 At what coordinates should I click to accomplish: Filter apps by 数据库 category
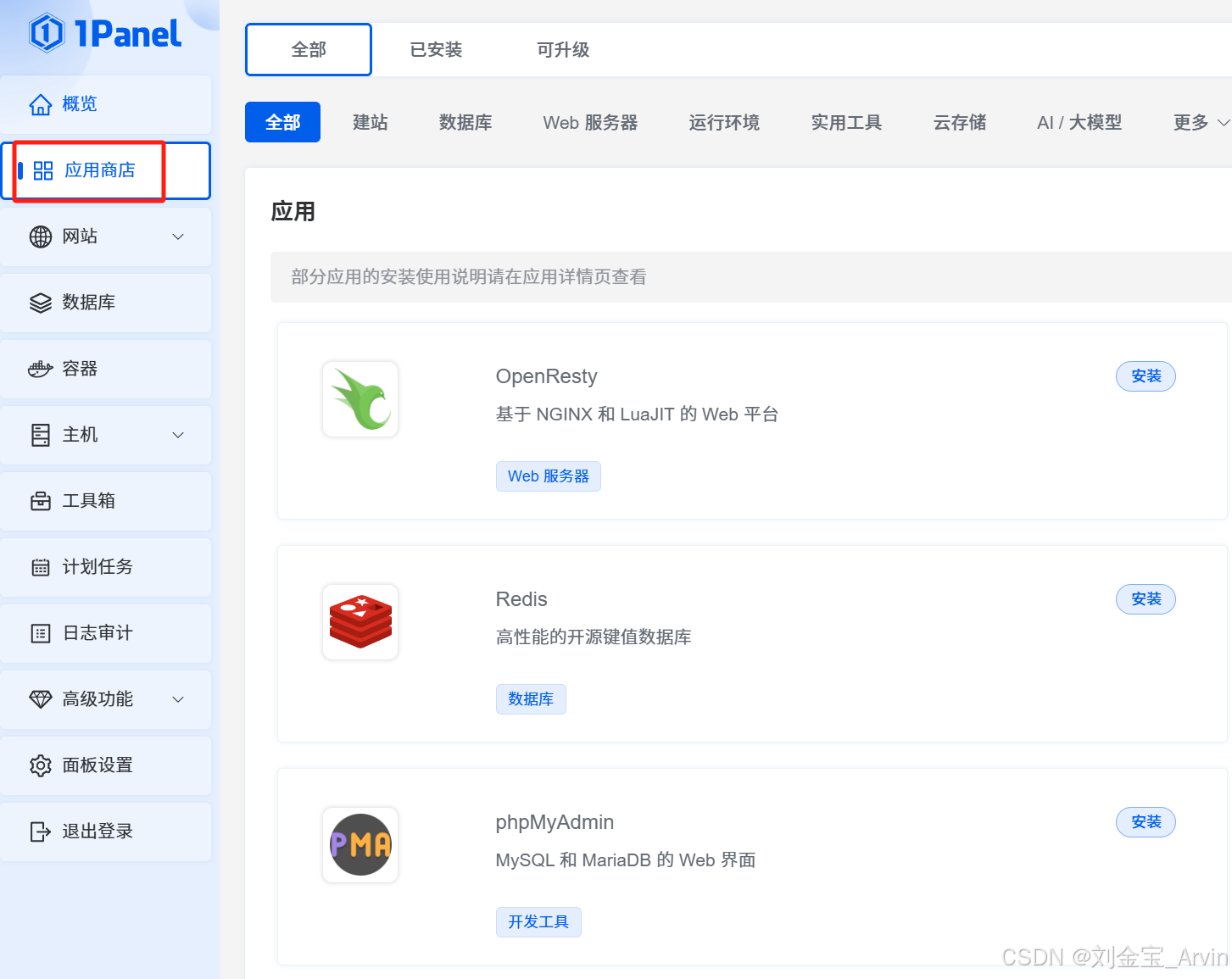click(x=465, y=122)
